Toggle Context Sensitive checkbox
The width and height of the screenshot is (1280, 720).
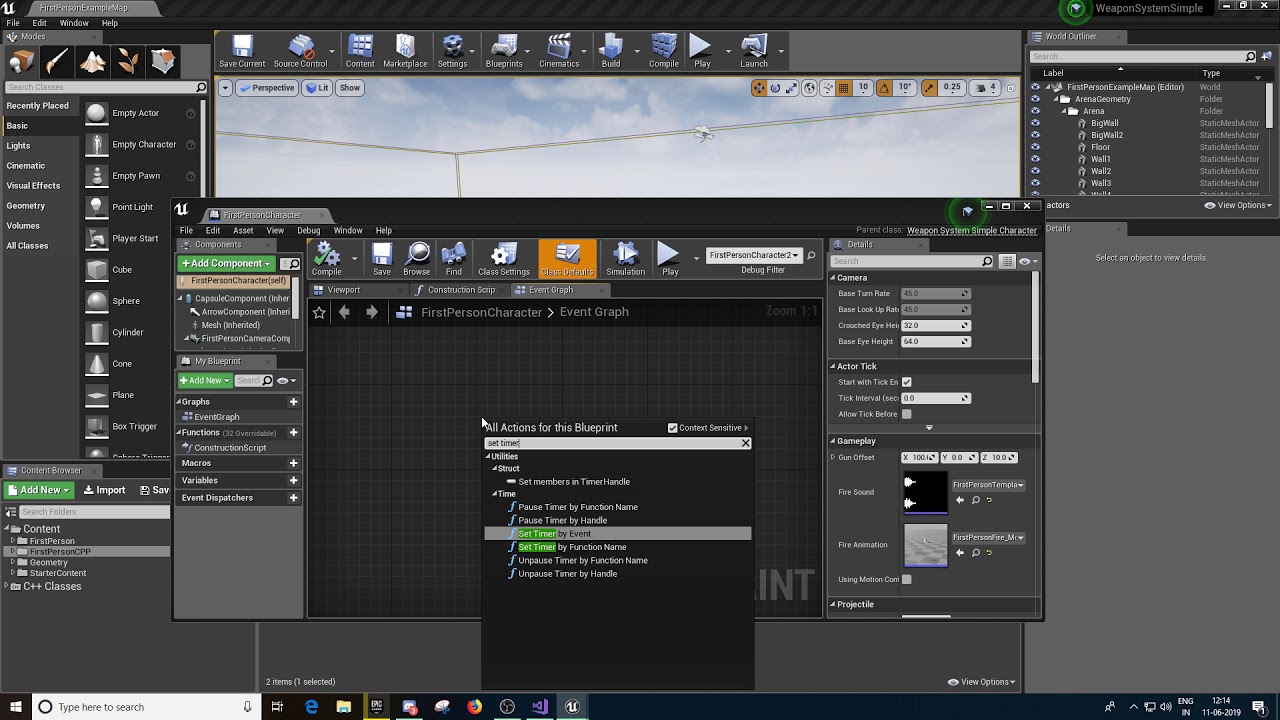tap(672, 428)
